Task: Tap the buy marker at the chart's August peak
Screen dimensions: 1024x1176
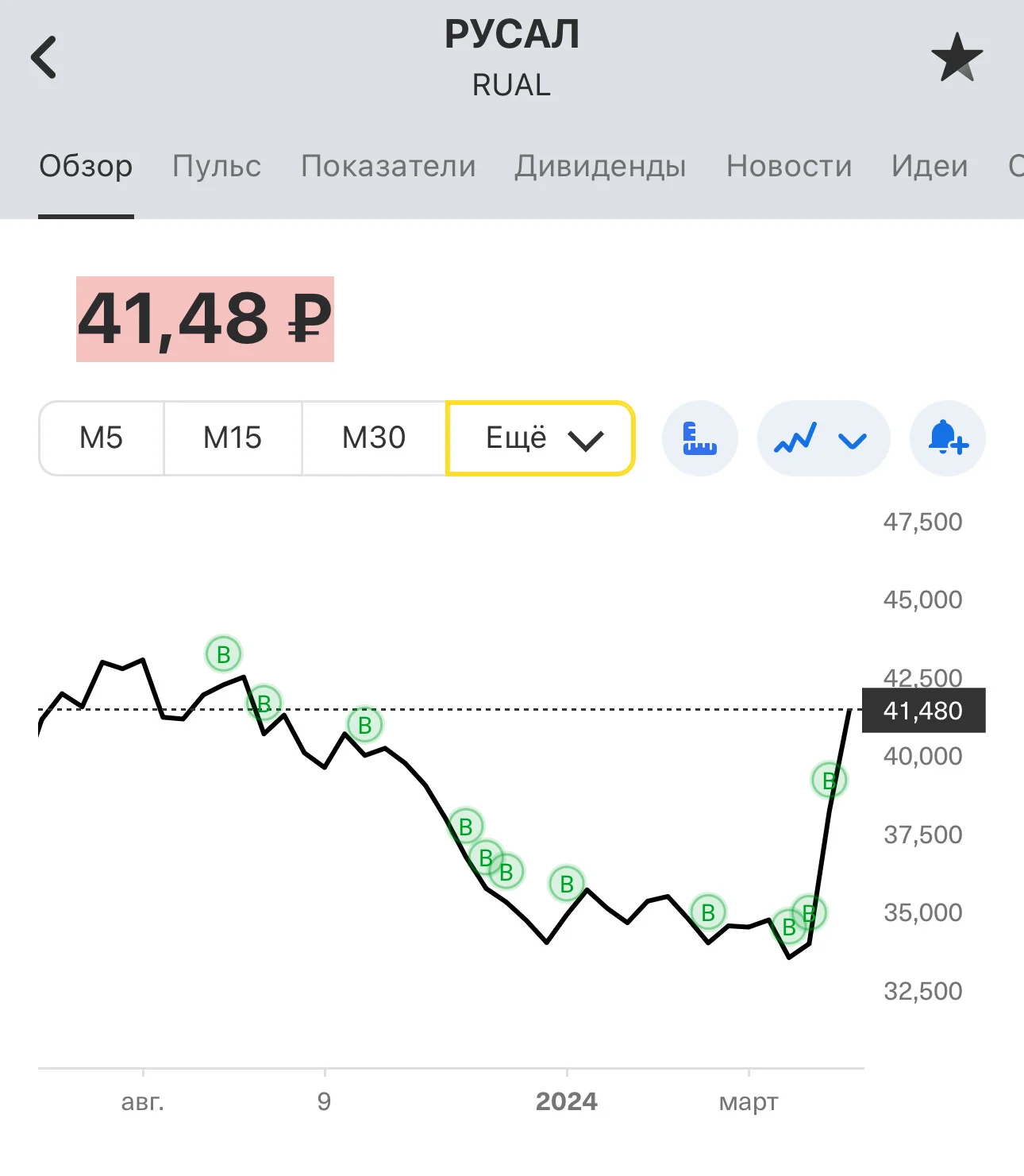Action: [224, 654]
